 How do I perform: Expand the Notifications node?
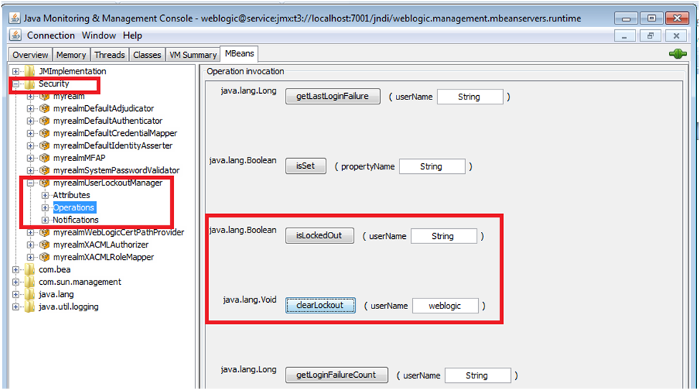coord(45,220)
